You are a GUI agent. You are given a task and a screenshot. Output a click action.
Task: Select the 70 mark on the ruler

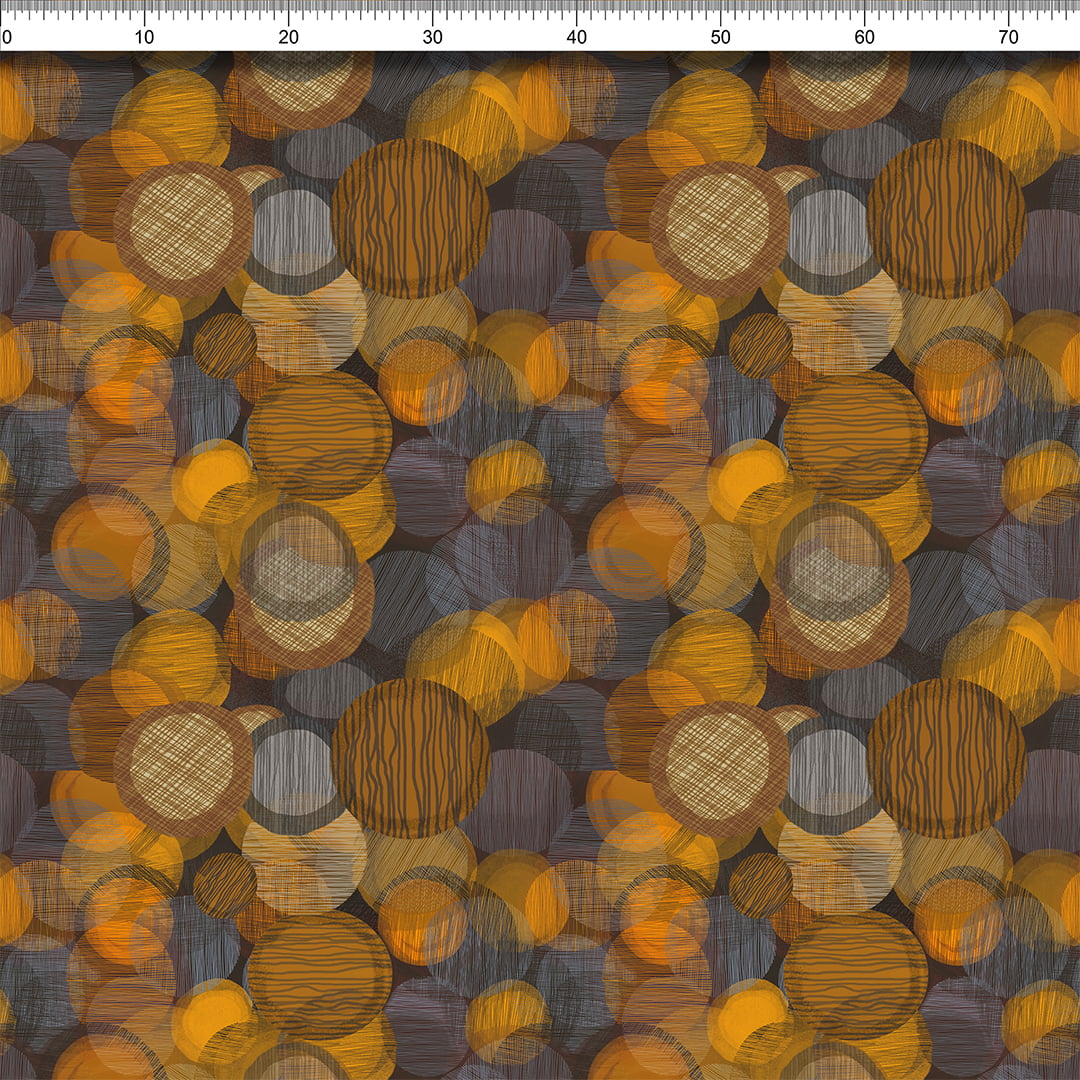pyautogui.click(x=1009, y=37)
